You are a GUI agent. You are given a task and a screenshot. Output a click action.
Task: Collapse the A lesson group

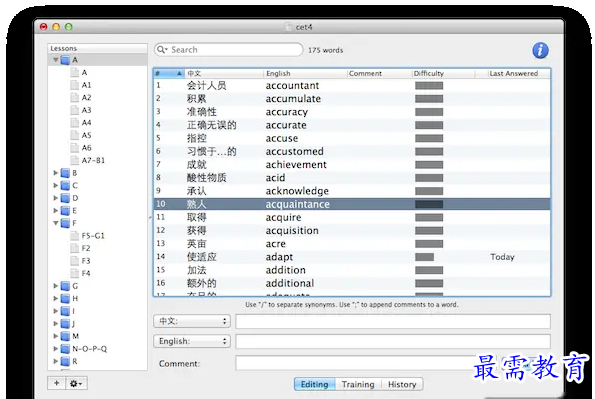[x=56, y=60]
